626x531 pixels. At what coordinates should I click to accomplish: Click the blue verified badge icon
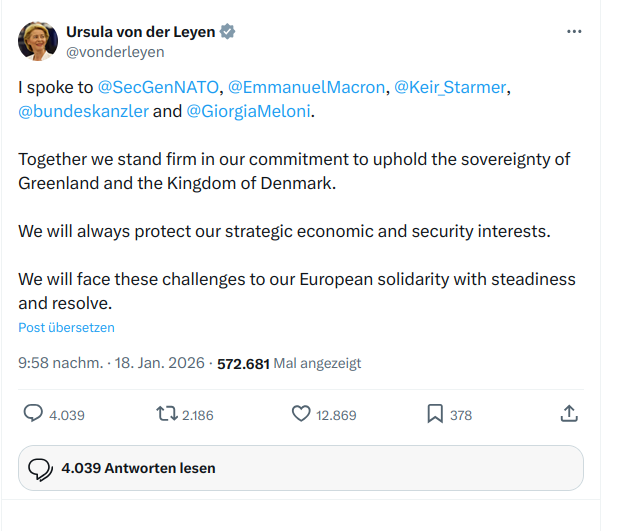click(x=228, y=32)
